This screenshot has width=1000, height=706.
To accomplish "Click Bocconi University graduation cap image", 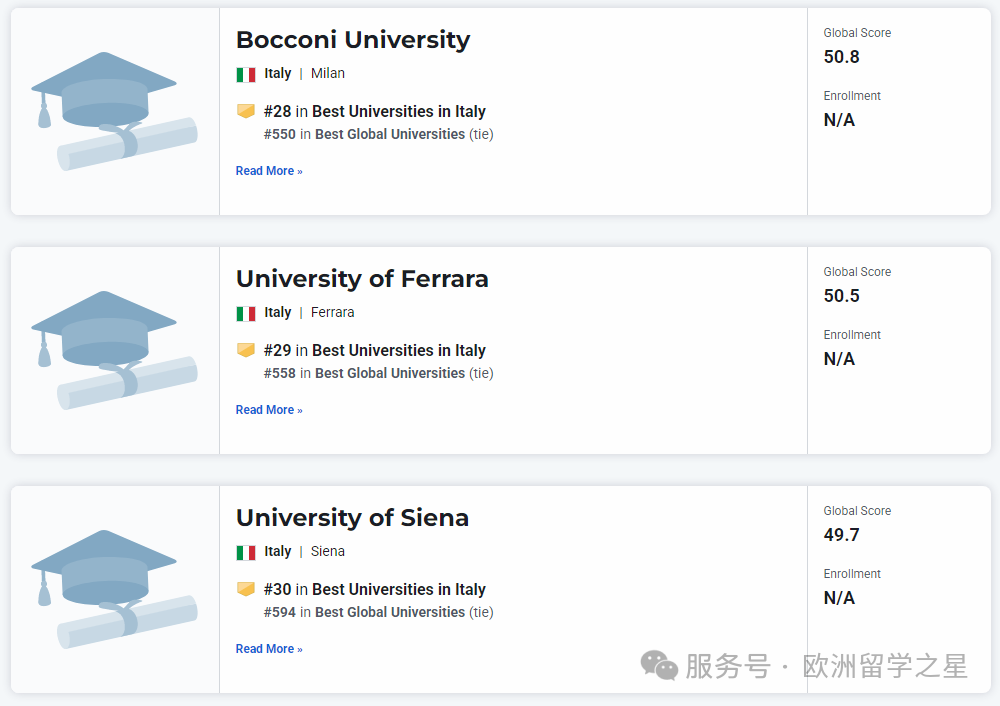I will [x=114, y=111].
